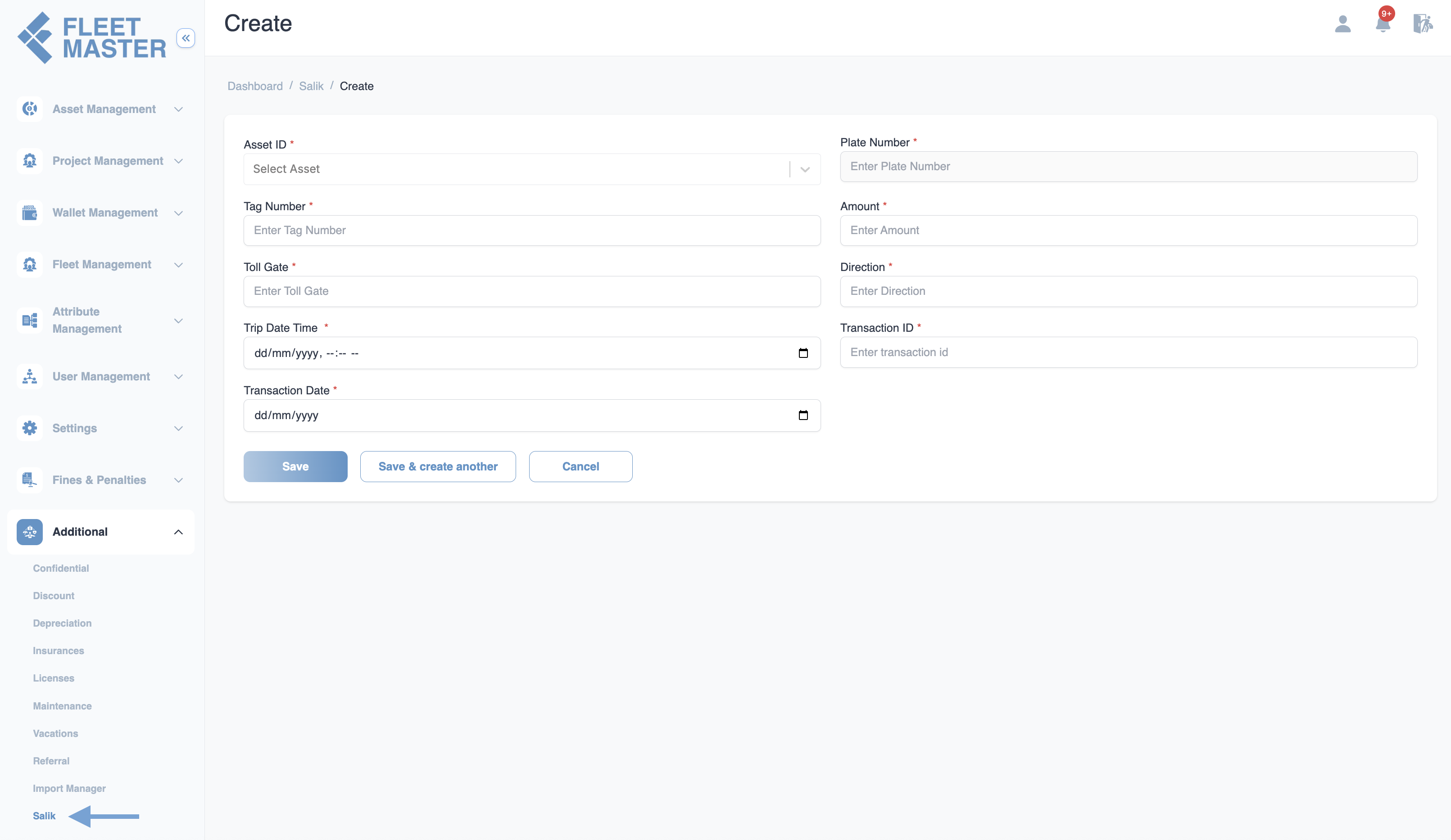Click the Project Management icon

[29, 161]
